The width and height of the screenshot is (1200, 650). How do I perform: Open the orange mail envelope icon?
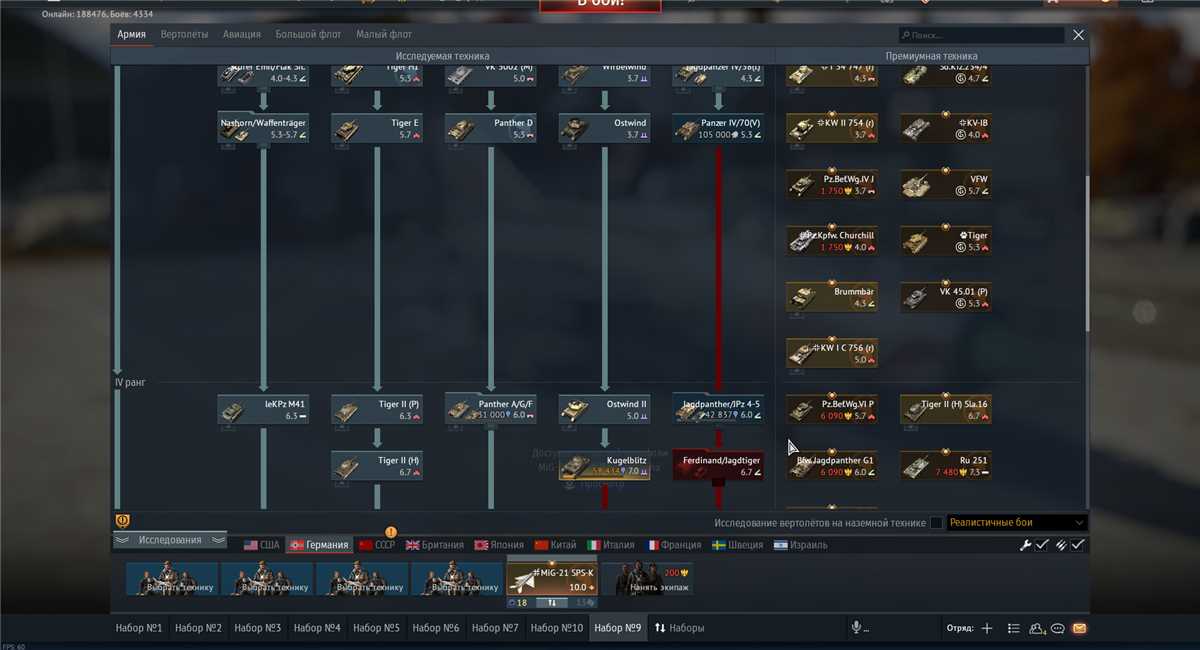pos(1079,628)
